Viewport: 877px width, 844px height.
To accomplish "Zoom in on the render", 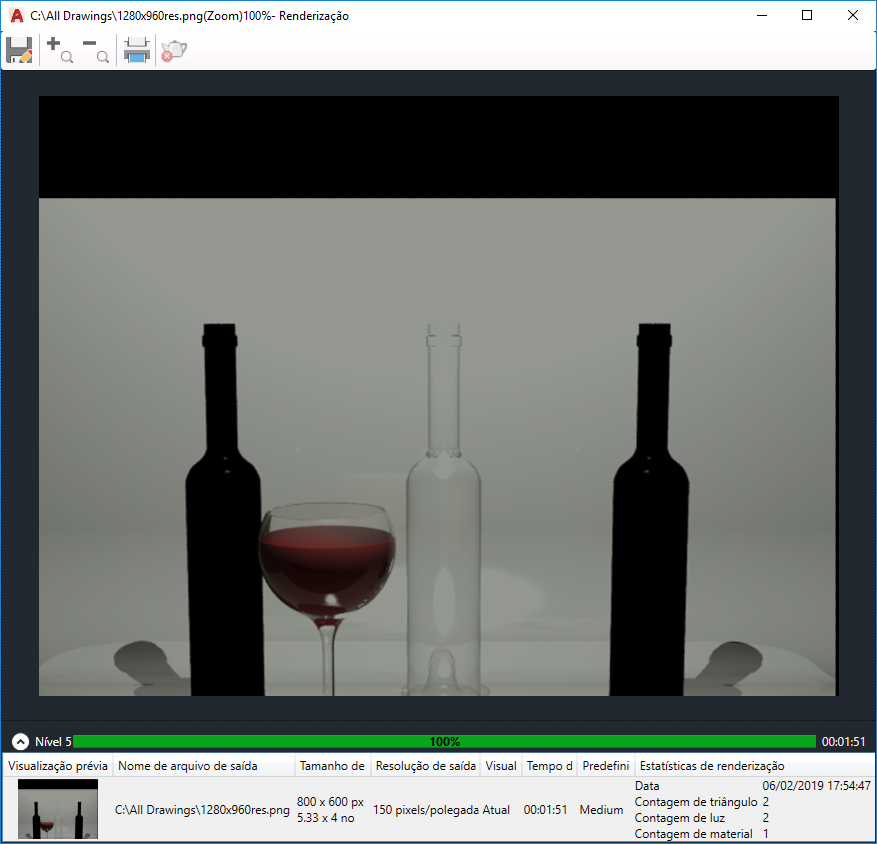I will coord(60,50).
